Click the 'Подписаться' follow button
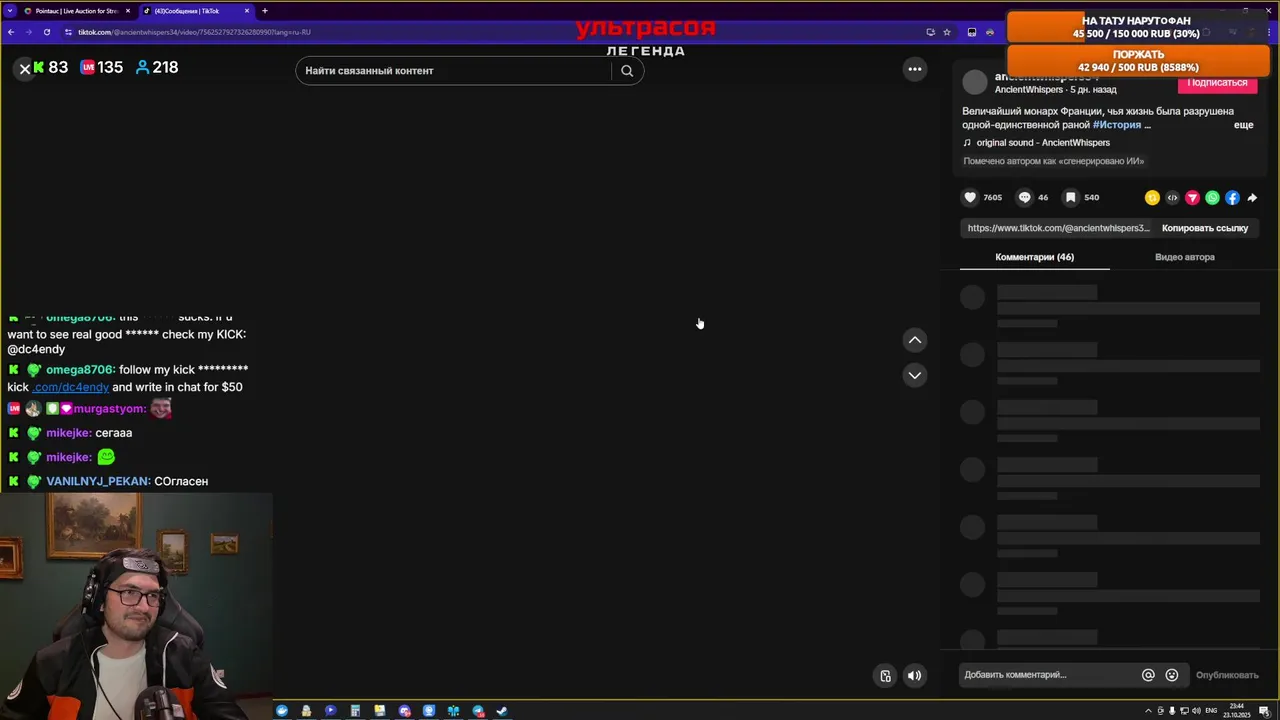 [x=1217, y=83]
